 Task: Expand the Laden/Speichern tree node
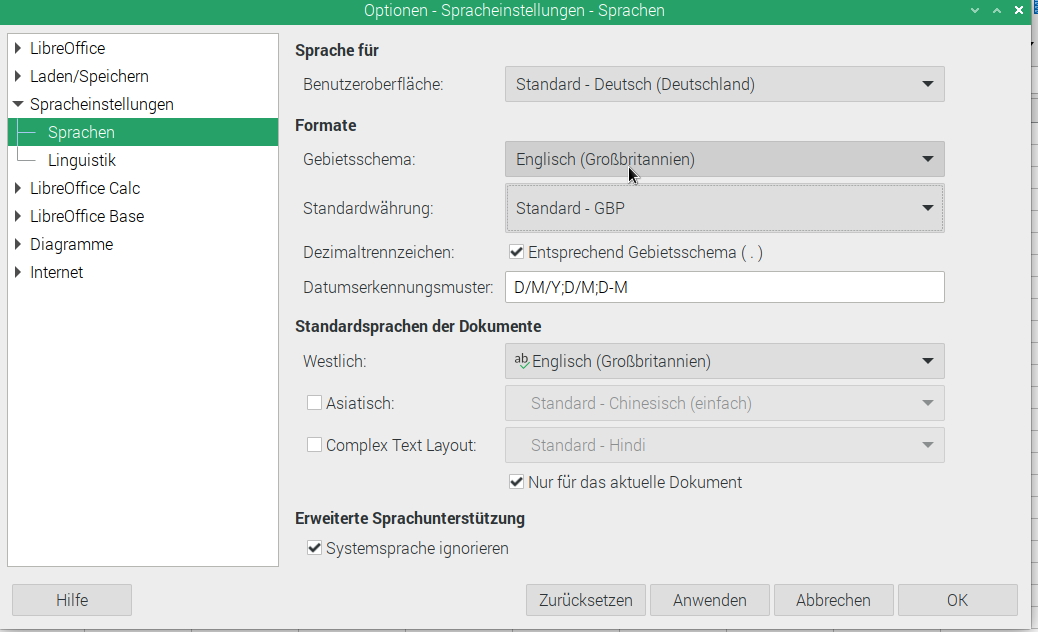(18, 76)
